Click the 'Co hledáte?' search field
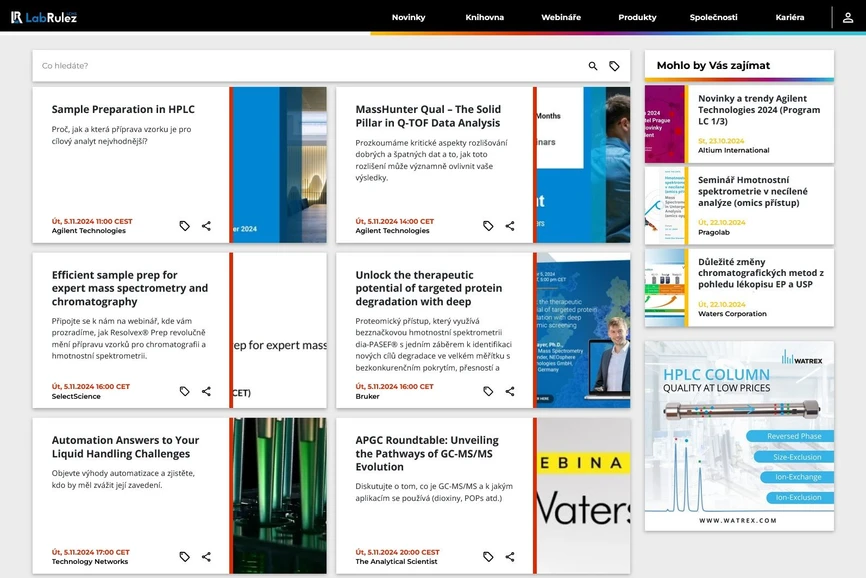 coord(309,66)
